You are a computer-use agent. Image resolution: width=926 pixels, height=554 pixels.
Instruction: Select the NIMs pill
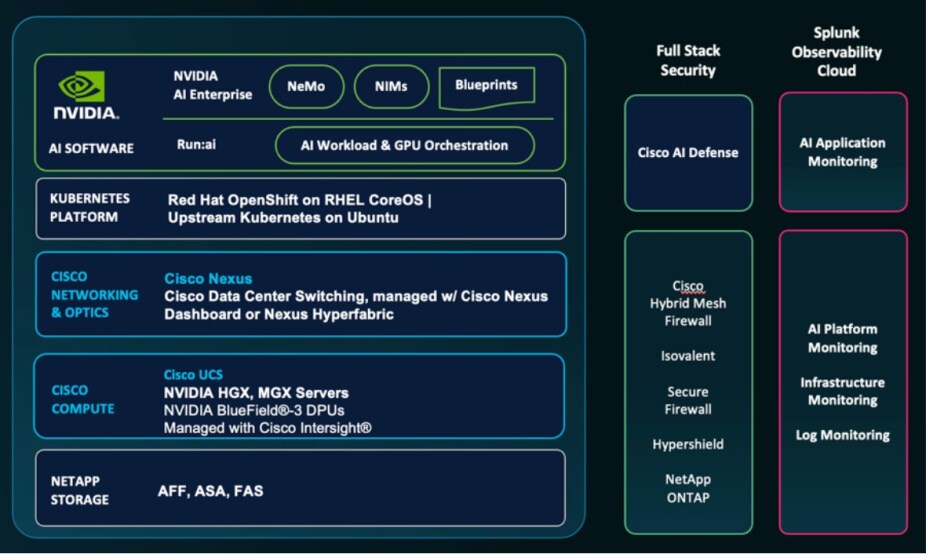(391, 87)
